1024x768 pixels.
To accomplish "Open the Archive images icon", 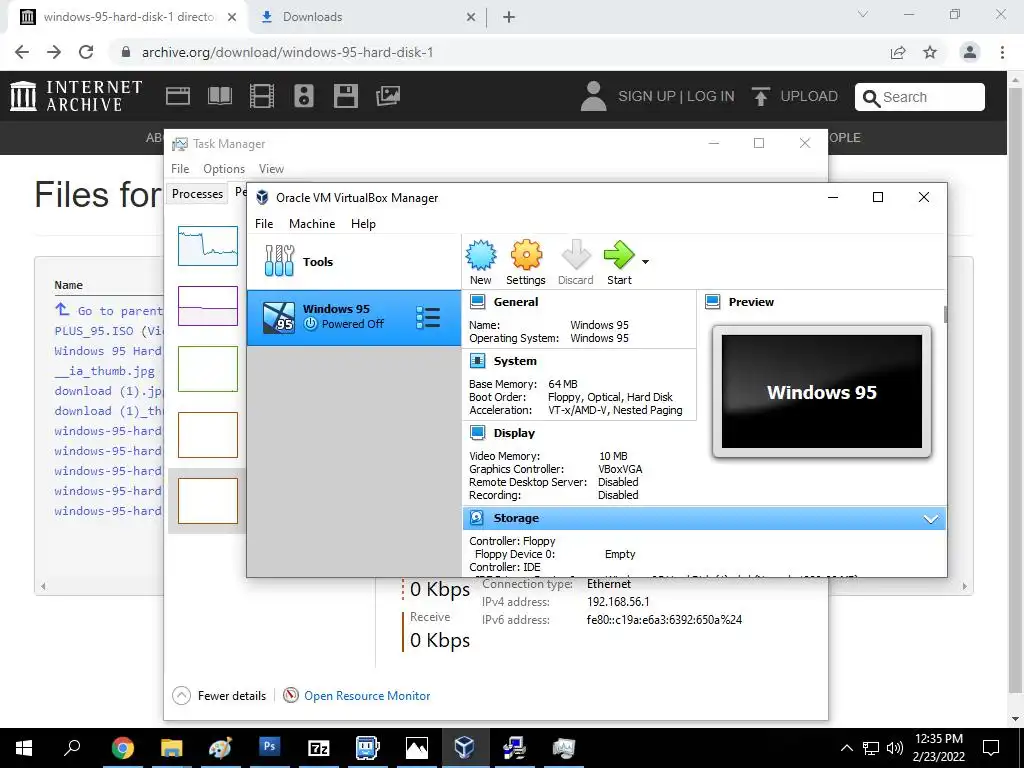I will (x=387, y=96).
